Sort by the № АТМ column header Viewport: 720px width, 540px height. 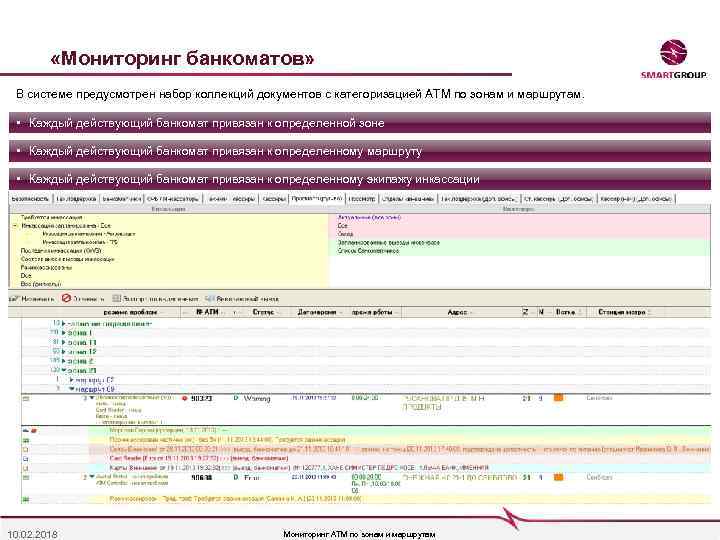208,312
